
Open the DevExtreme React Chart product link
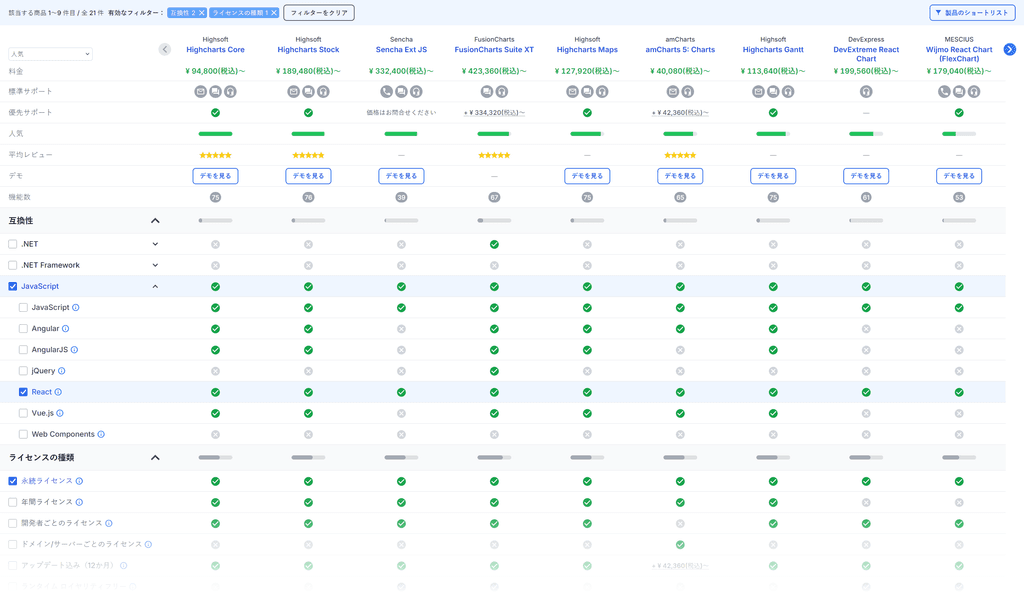tap(866, 54)
